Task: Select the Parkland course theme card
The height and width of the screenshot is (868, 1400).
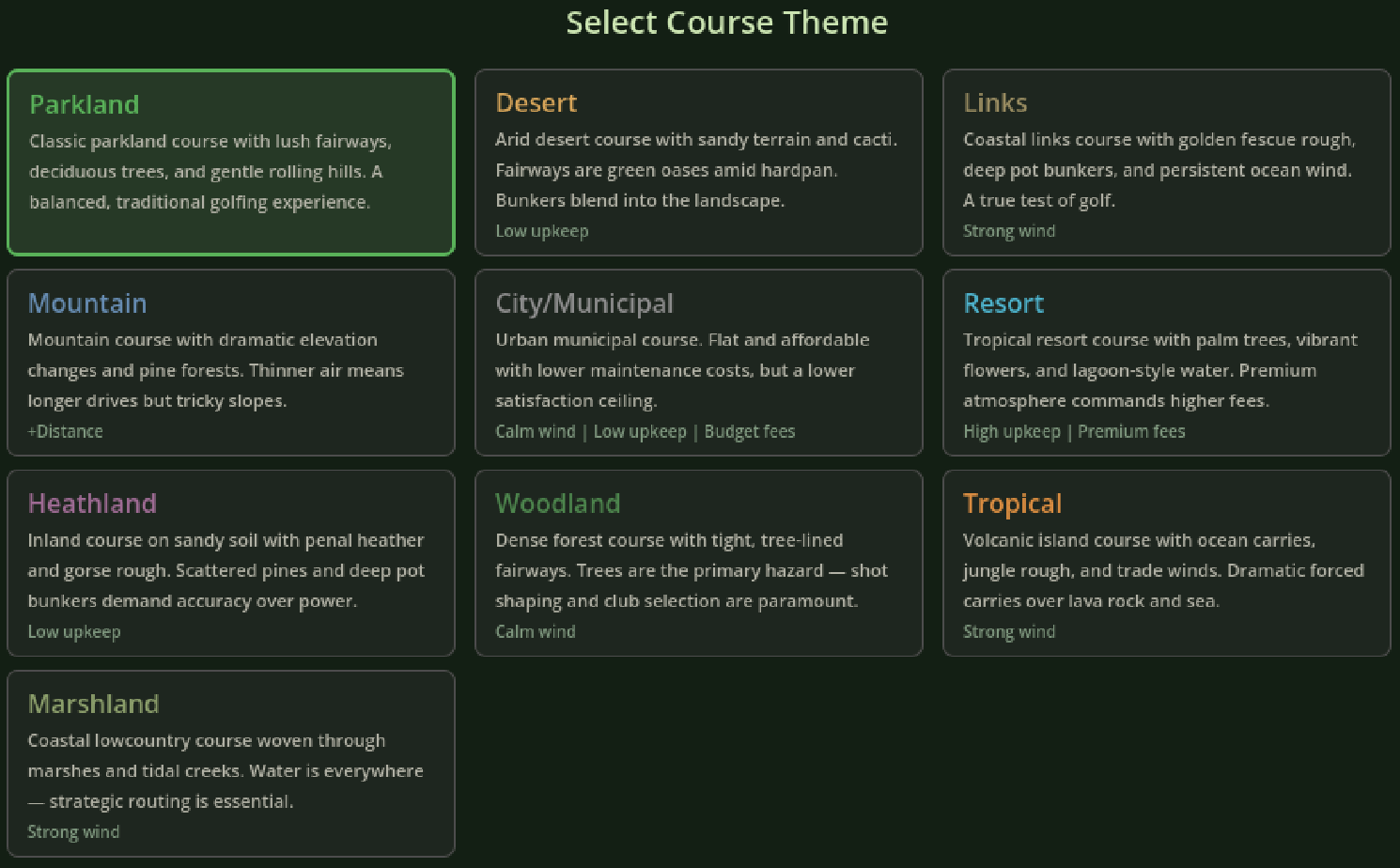Action: [230, 162]
